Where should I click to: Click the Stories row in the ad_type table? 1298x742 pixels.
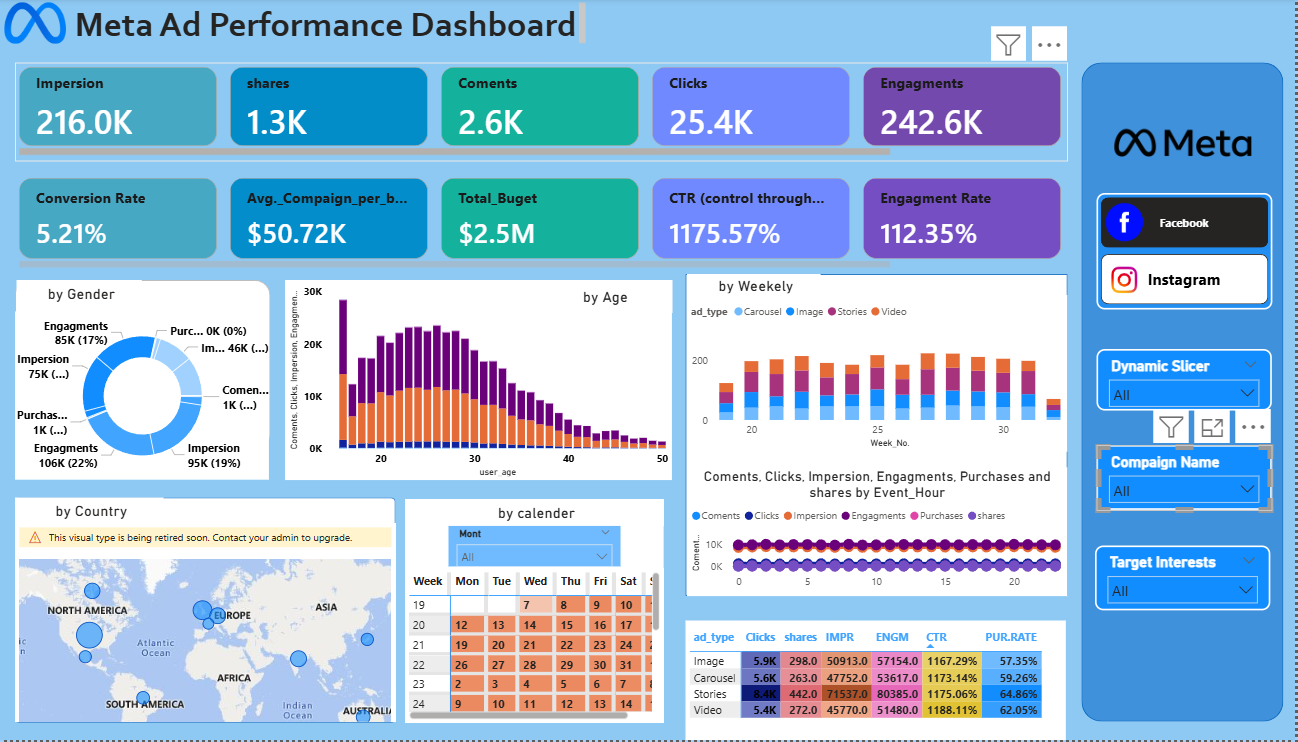711,693
